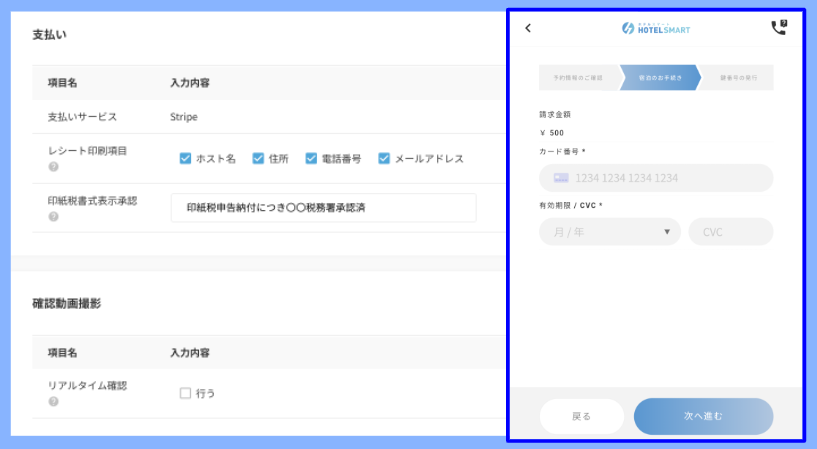Click the credit card icon in the card field

pos(561,178)
